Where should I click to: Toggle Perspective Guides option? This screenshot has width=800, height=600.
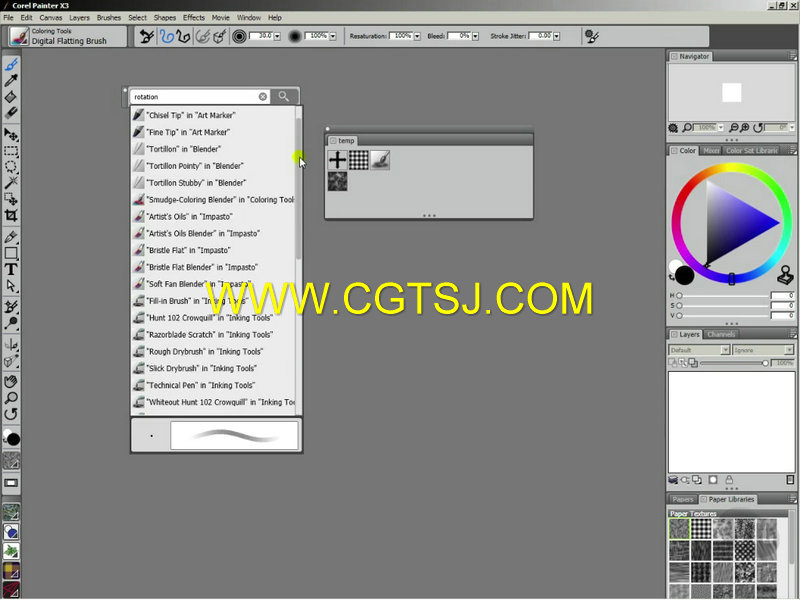click(219, 36)
